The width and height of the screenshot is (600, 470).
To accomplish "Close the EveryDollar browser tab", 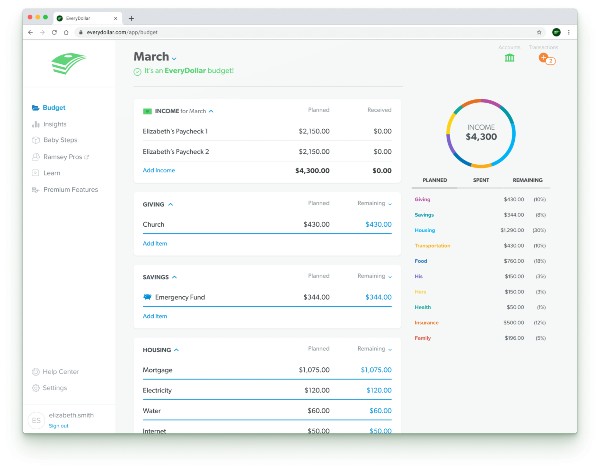I will [115, 18].
